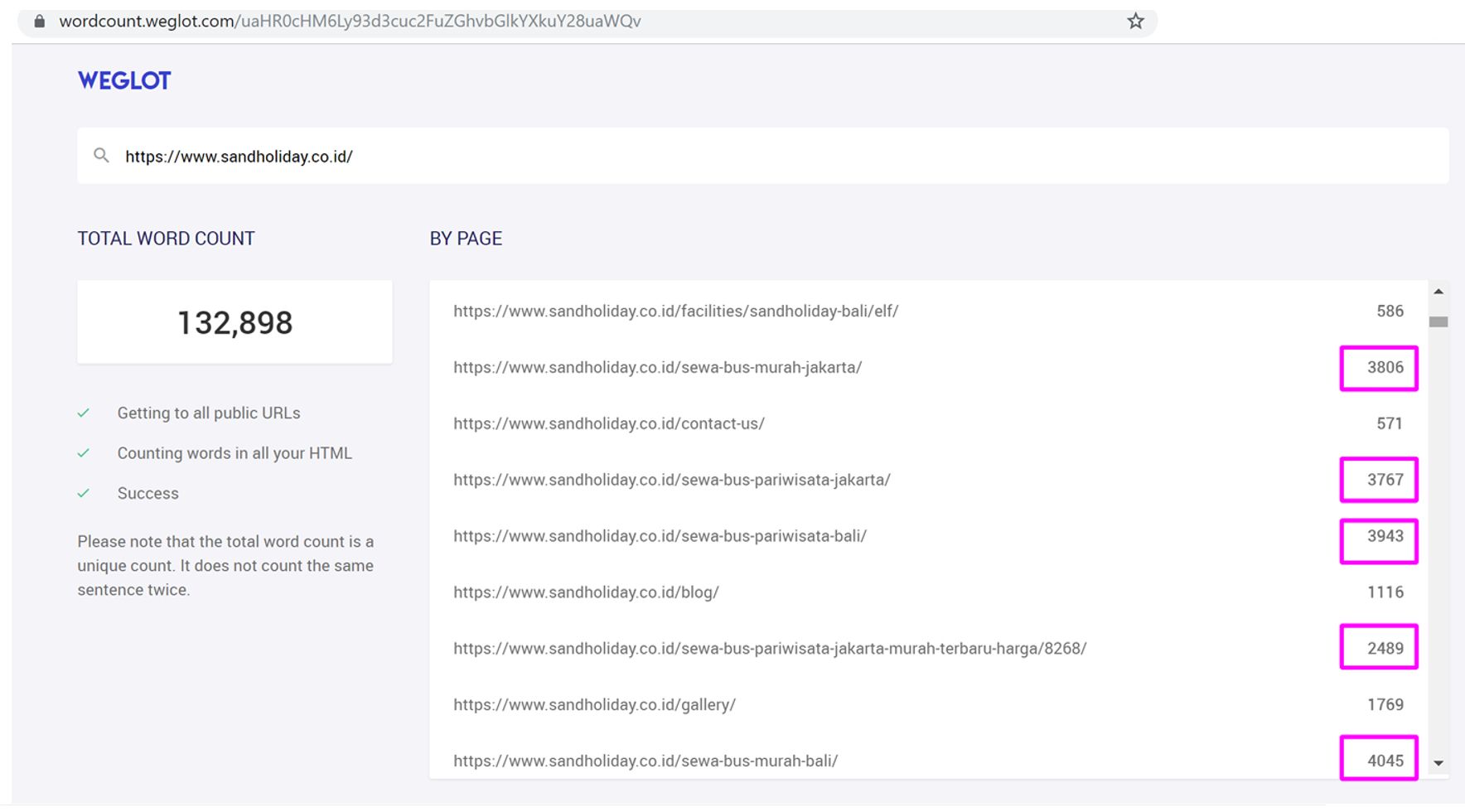Screen dimensions: 1465x812
Task: Click the scroll up arrow of page list
Action: point(1438,292)
